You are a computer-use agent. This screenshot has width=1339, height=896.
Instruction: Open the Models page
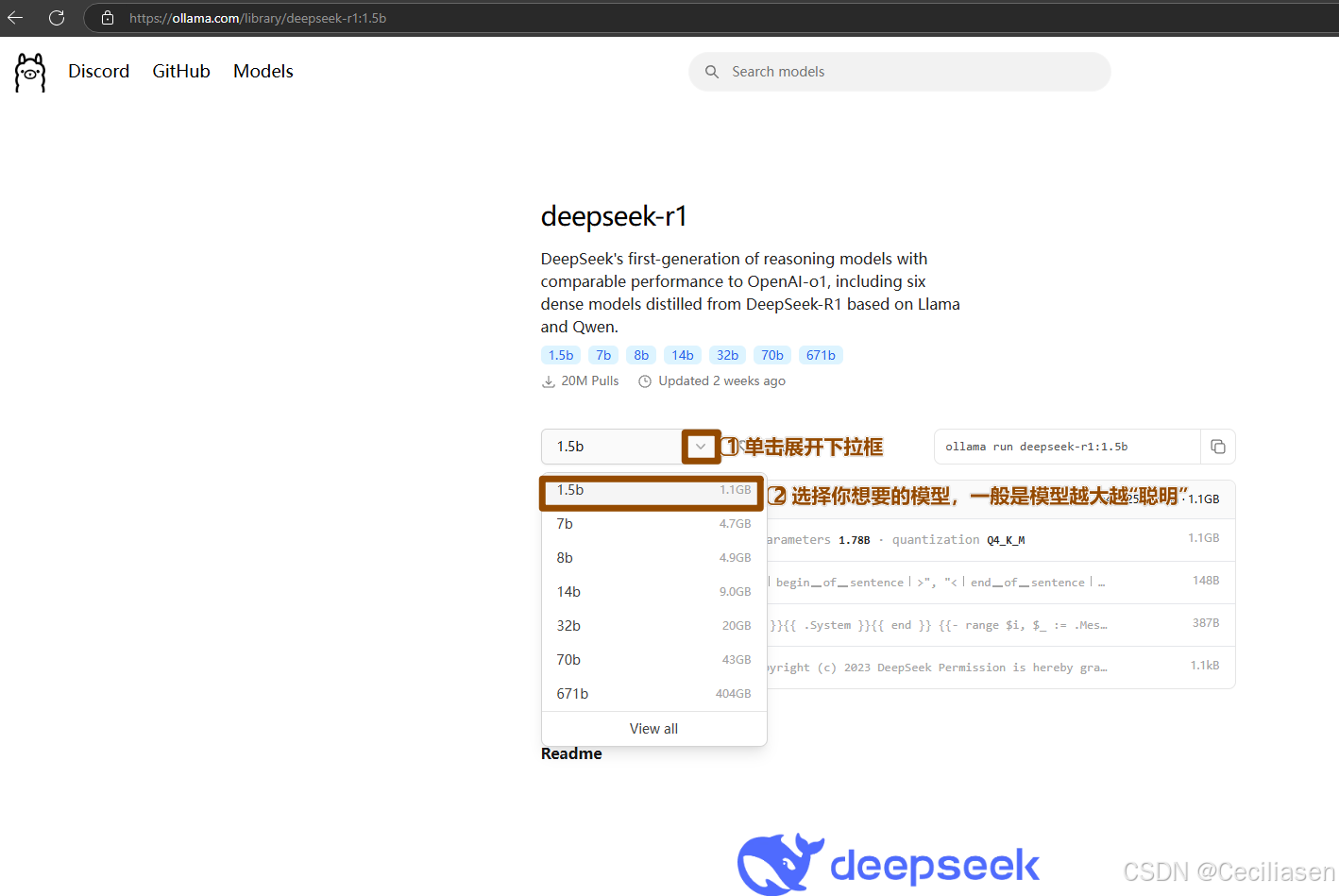pyautogui.click(x=263, y=72)
